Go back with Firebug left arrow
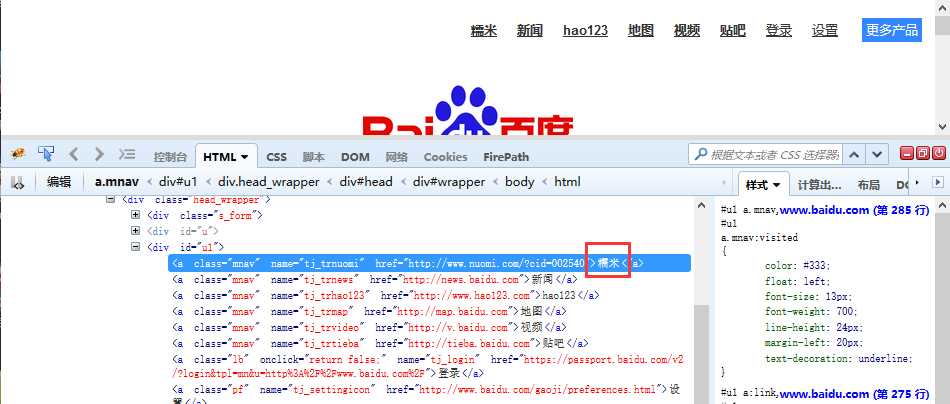Screen dimensions: 950x404 click(x=73, y=154)
